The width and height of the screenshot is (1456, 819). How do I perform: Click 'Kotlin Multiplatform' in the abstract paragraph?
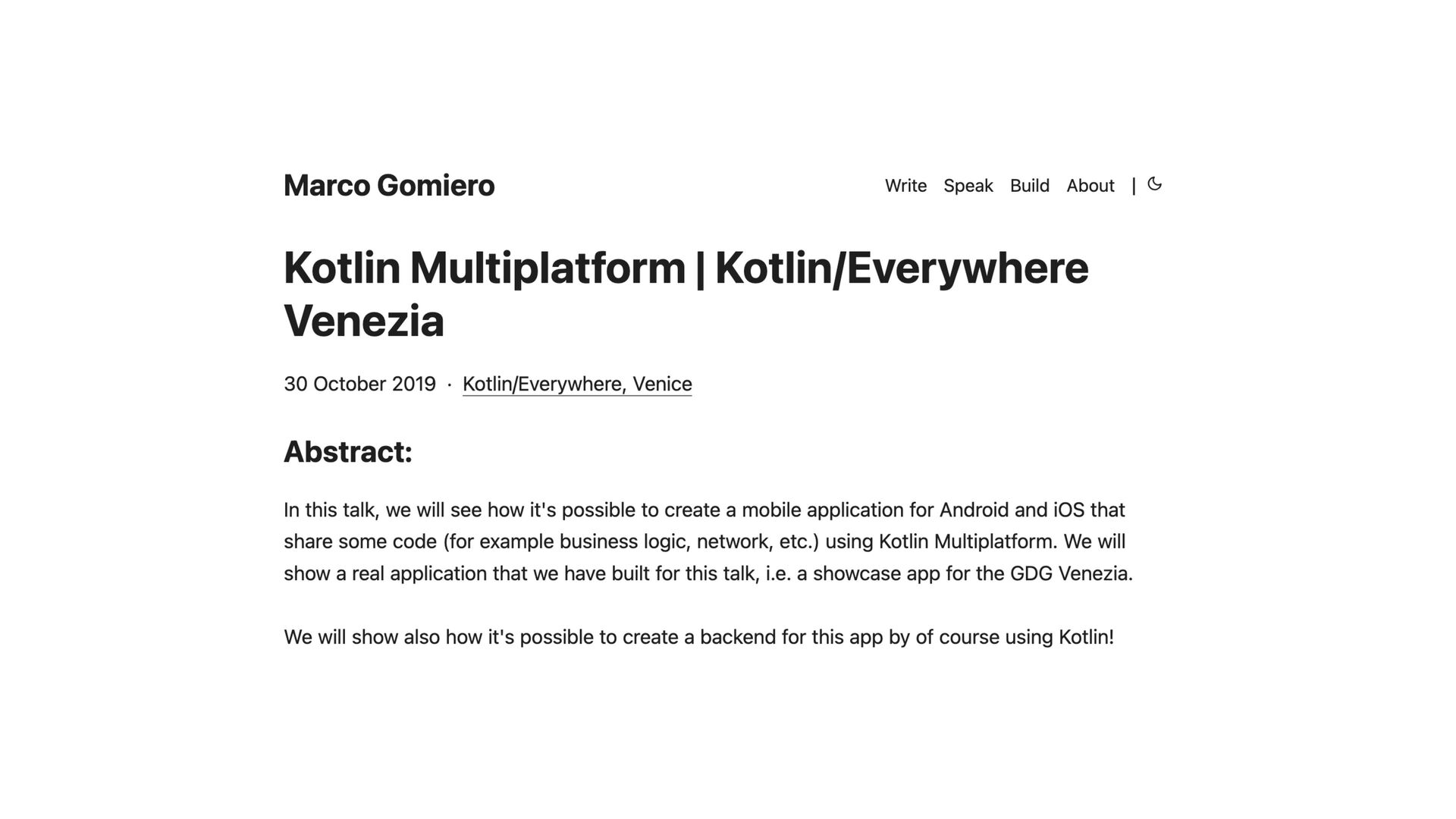966,541
